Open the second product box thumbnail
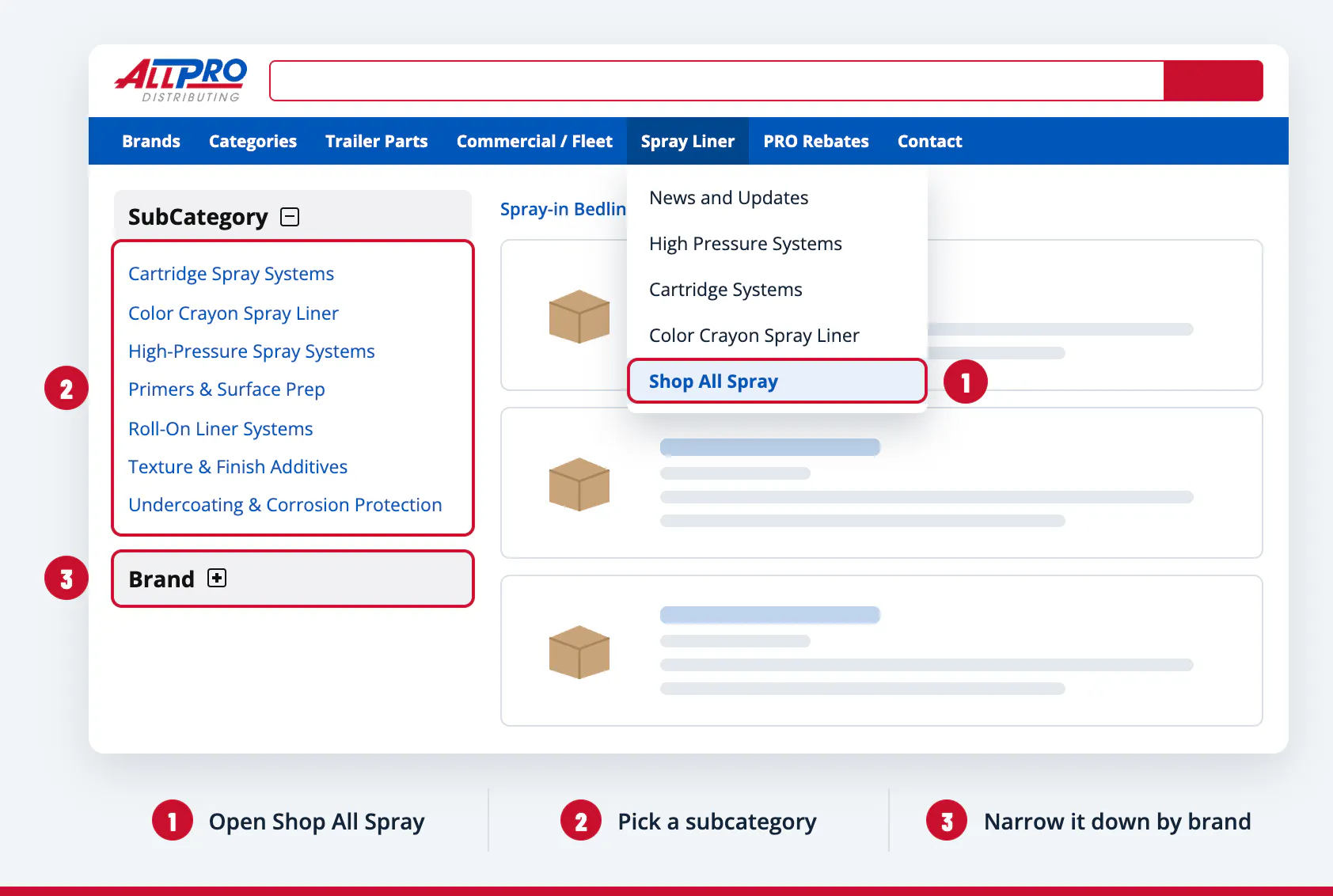This screenshot has width=1333, height=896. click(579, 484)
